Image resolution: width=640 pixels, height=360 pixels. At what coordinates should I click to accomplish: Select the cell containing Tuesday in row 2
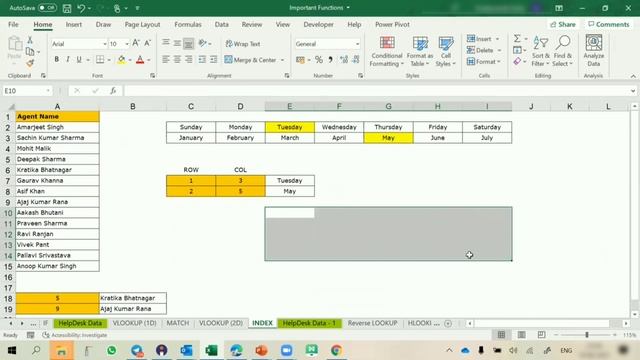tap(289, 127)
